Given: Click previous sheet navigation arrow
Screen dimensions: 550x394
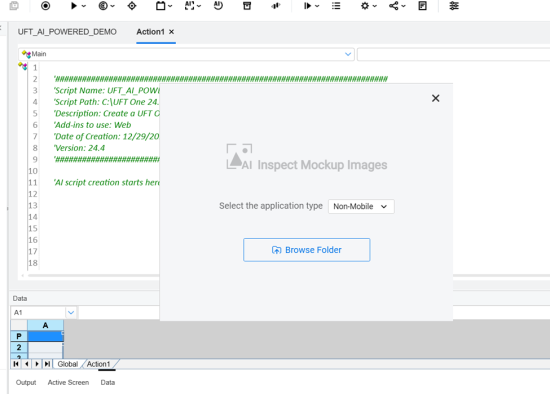Looking at the screenshot, I should tap(27, 364).
